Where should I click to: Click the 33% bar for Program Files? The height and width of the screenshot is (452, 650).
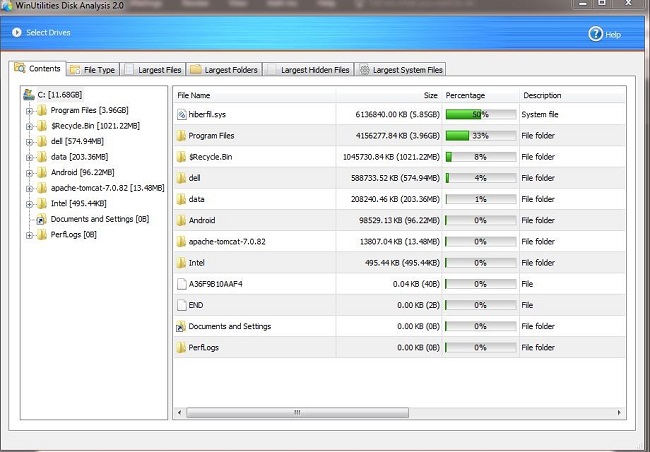tap(481, 136)
